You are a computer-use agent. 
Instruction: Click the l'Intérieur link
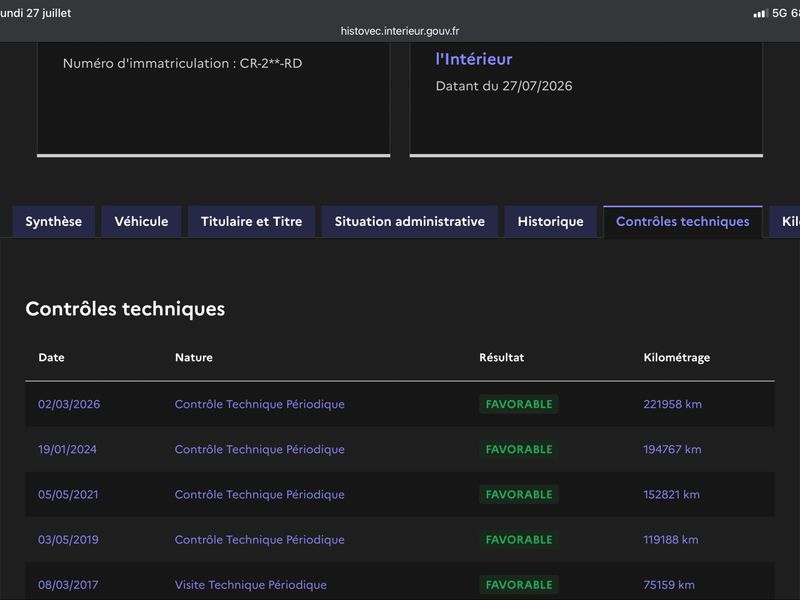(x=473, y=59)
